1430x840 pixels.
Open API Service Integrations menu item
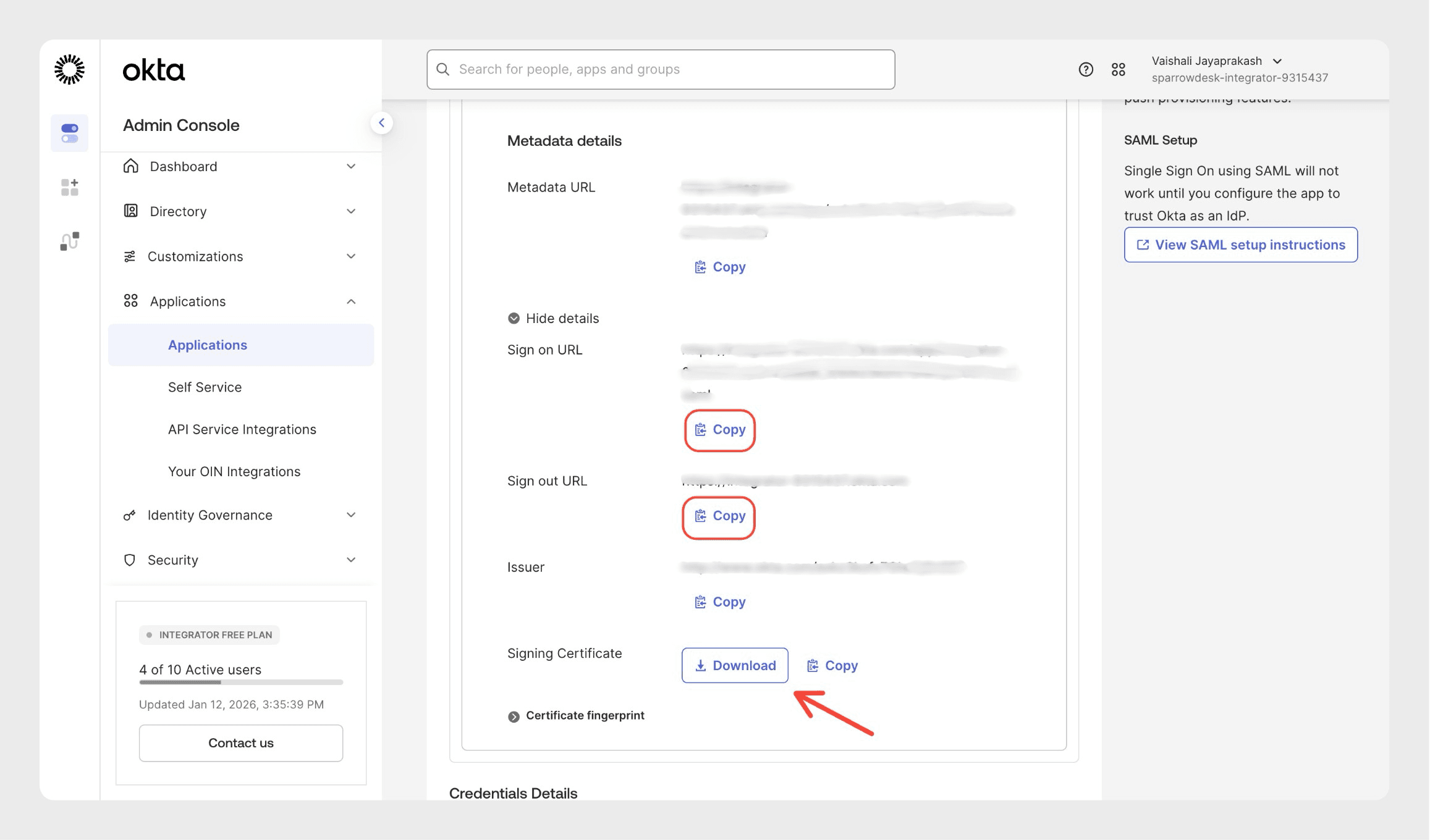click(x=242, y=429)
